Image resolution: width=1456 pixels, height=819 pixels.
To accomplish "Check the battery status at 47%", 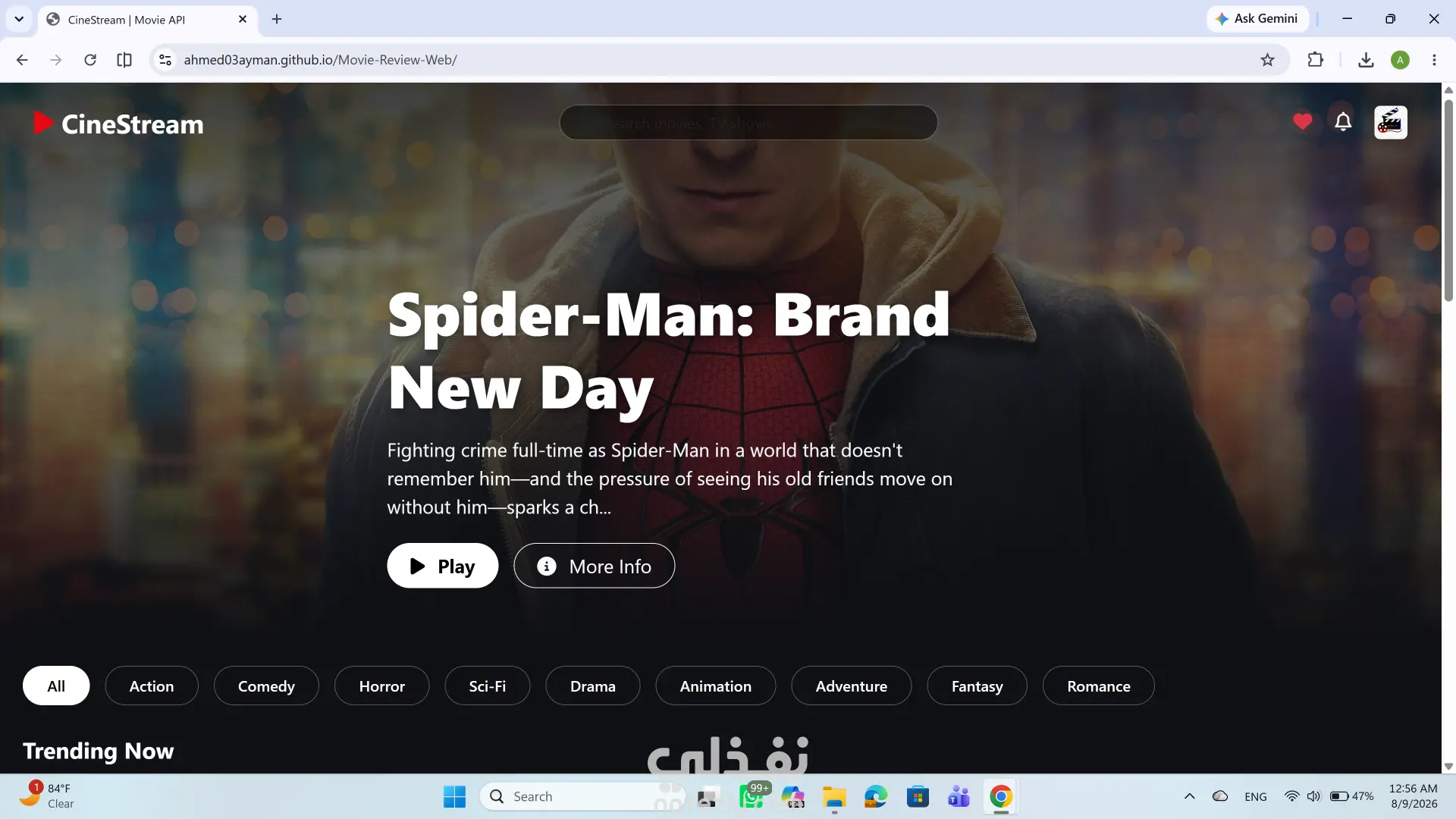I will click(1351, 796).
